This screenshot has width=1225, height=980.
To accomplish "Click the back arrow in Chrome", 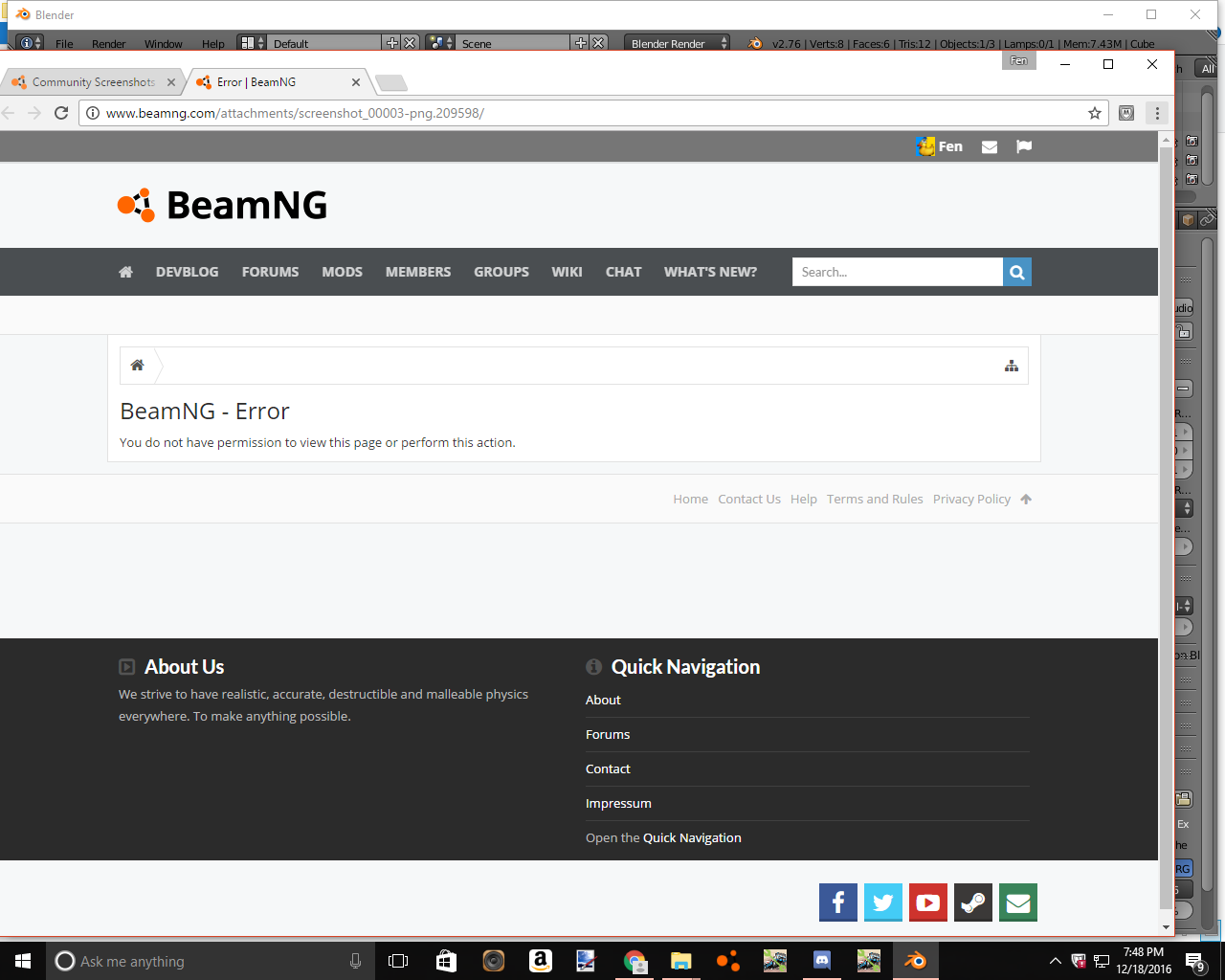I will click(x=9, y=113).
